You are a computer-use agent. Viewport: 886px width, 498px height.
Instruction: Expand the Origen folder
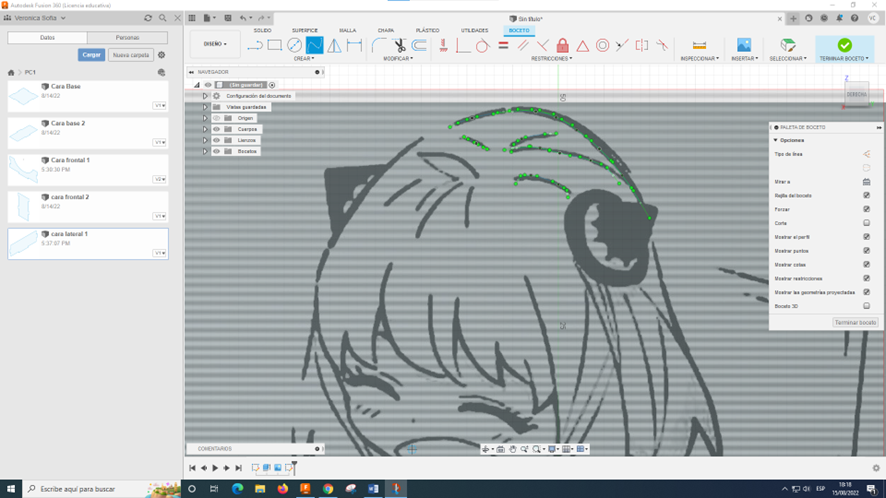(205, 118)
